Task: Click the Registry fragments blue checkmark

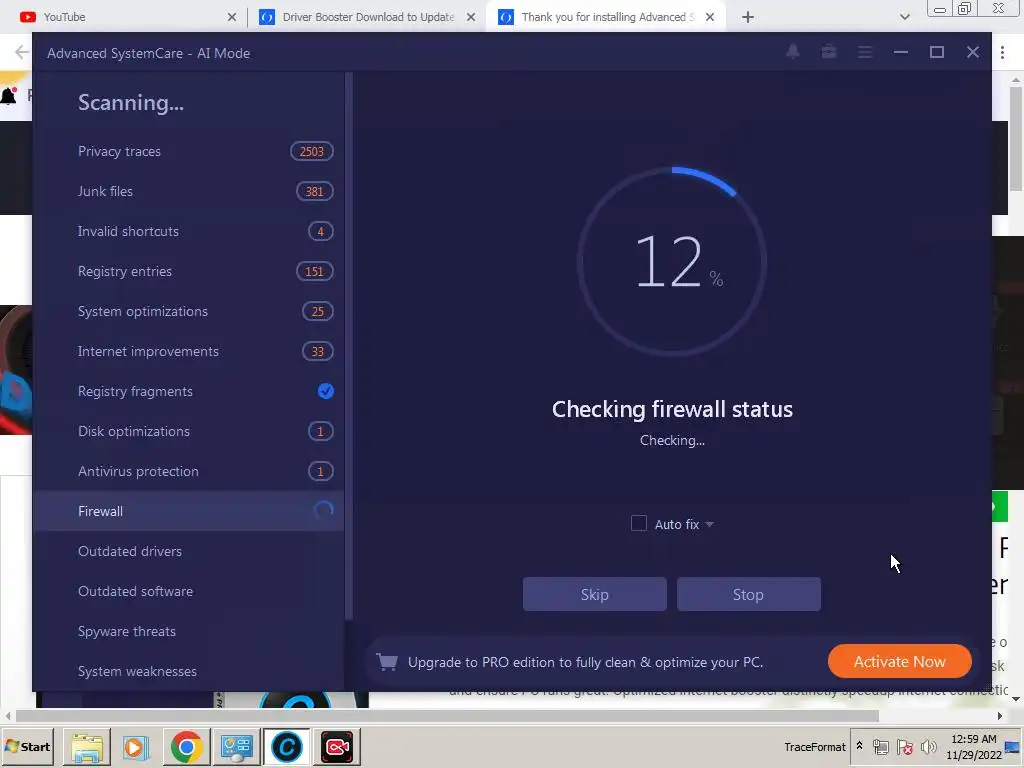Action: coord(325,391)
